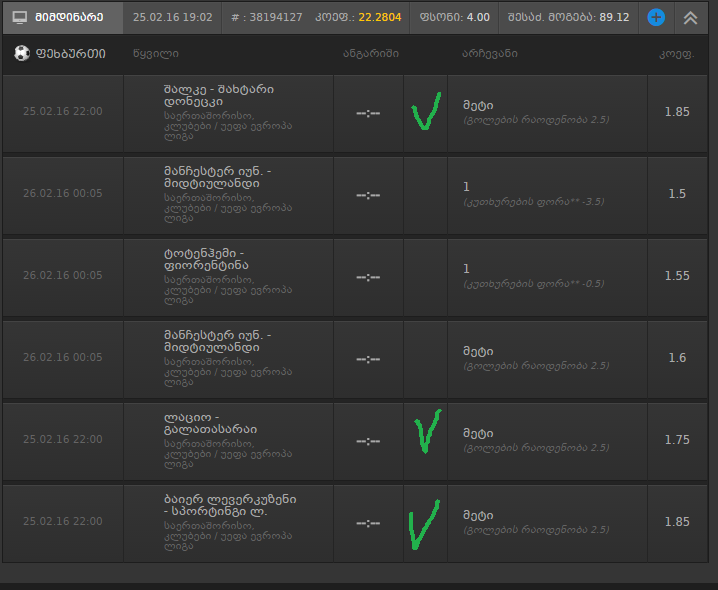Click odds 1.6 value
This screenshot has width=718, height=590.
(677, 358)
